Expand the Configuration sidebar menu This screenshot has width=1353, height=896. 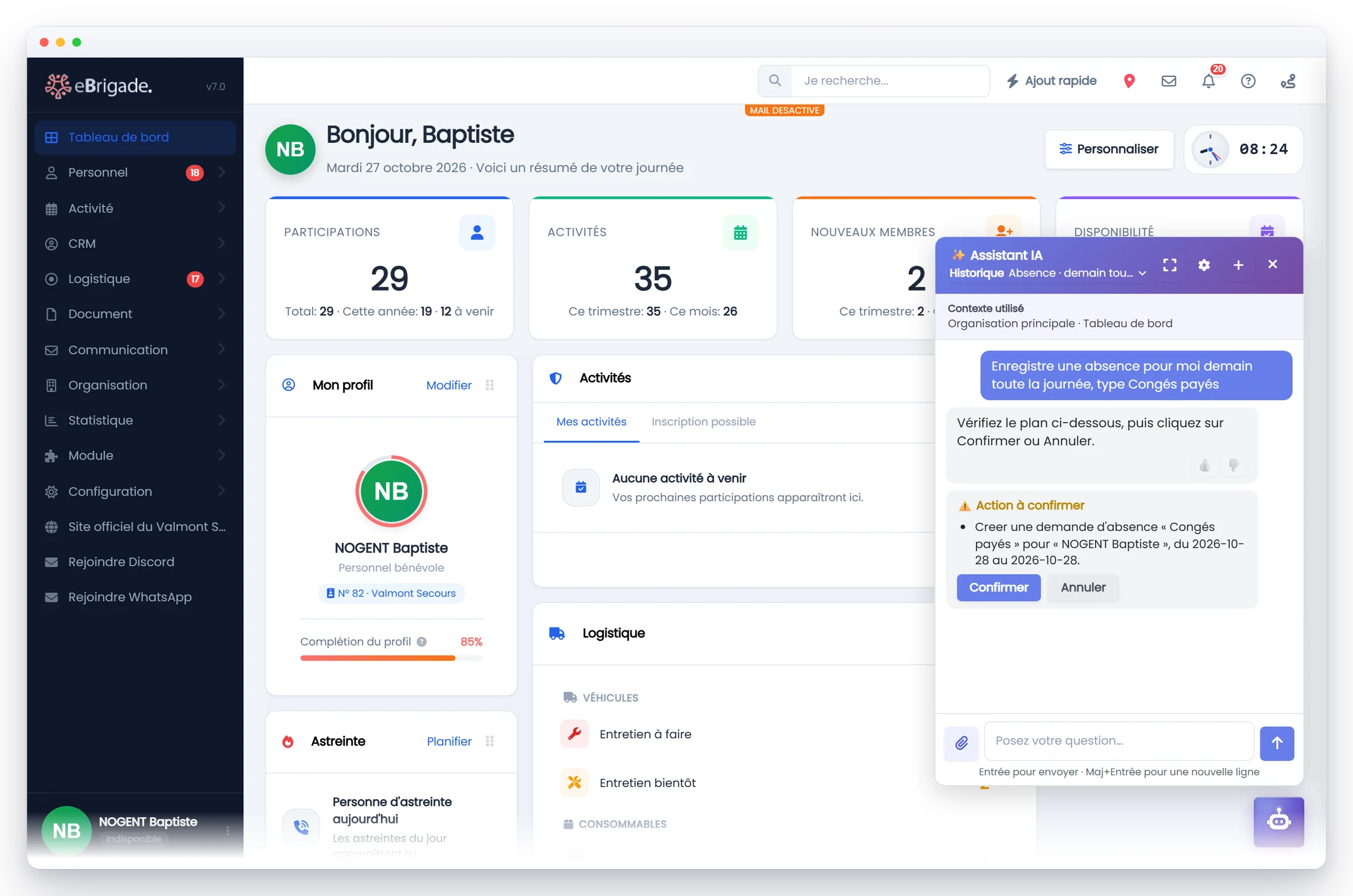click(x=135, y=492)
